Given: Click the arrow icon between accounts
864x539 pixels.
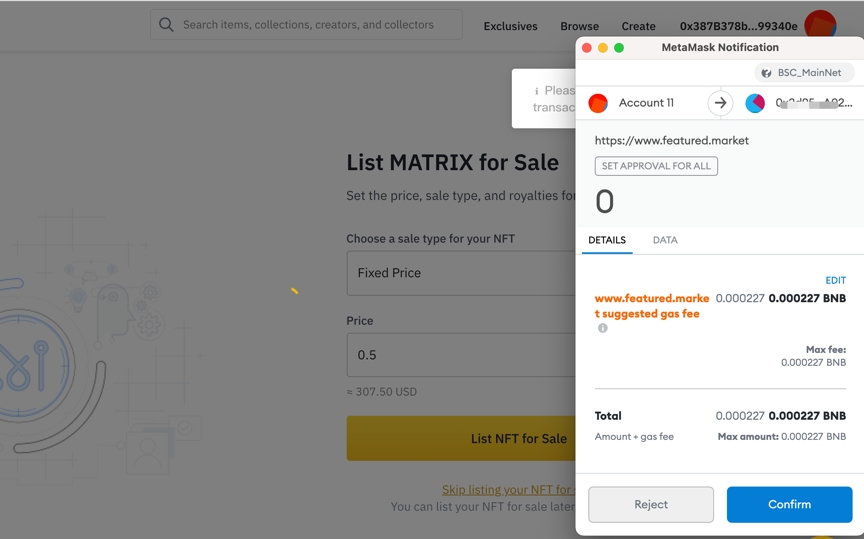Looking at the screenshot, I should point(720,103).
